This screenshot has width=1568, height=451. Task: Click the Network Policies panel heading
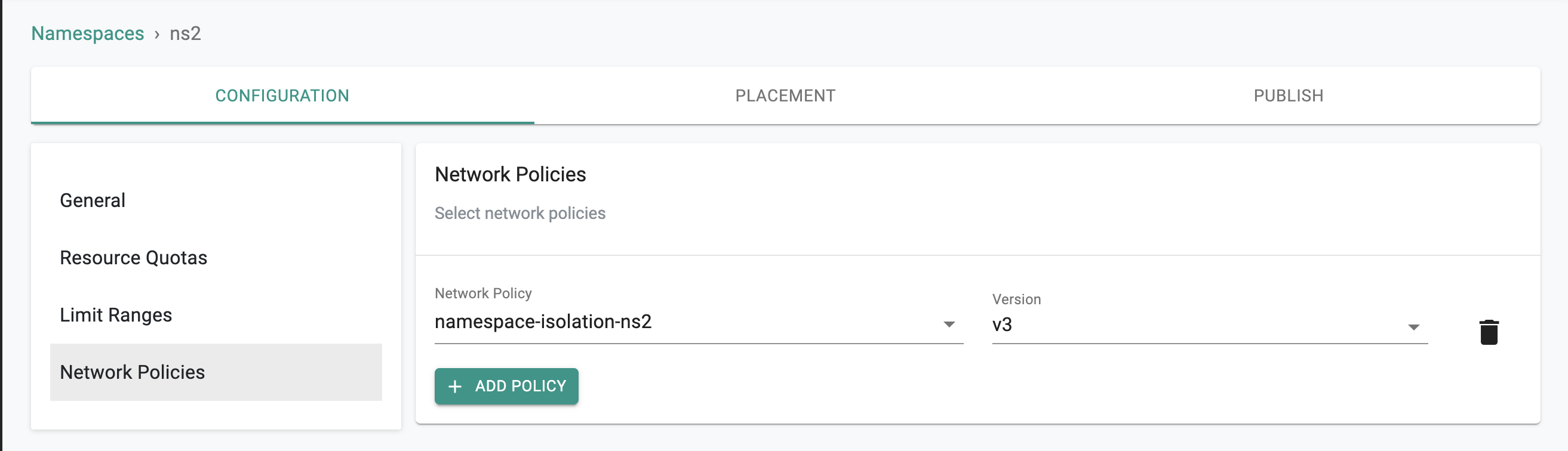coord(510,174)
